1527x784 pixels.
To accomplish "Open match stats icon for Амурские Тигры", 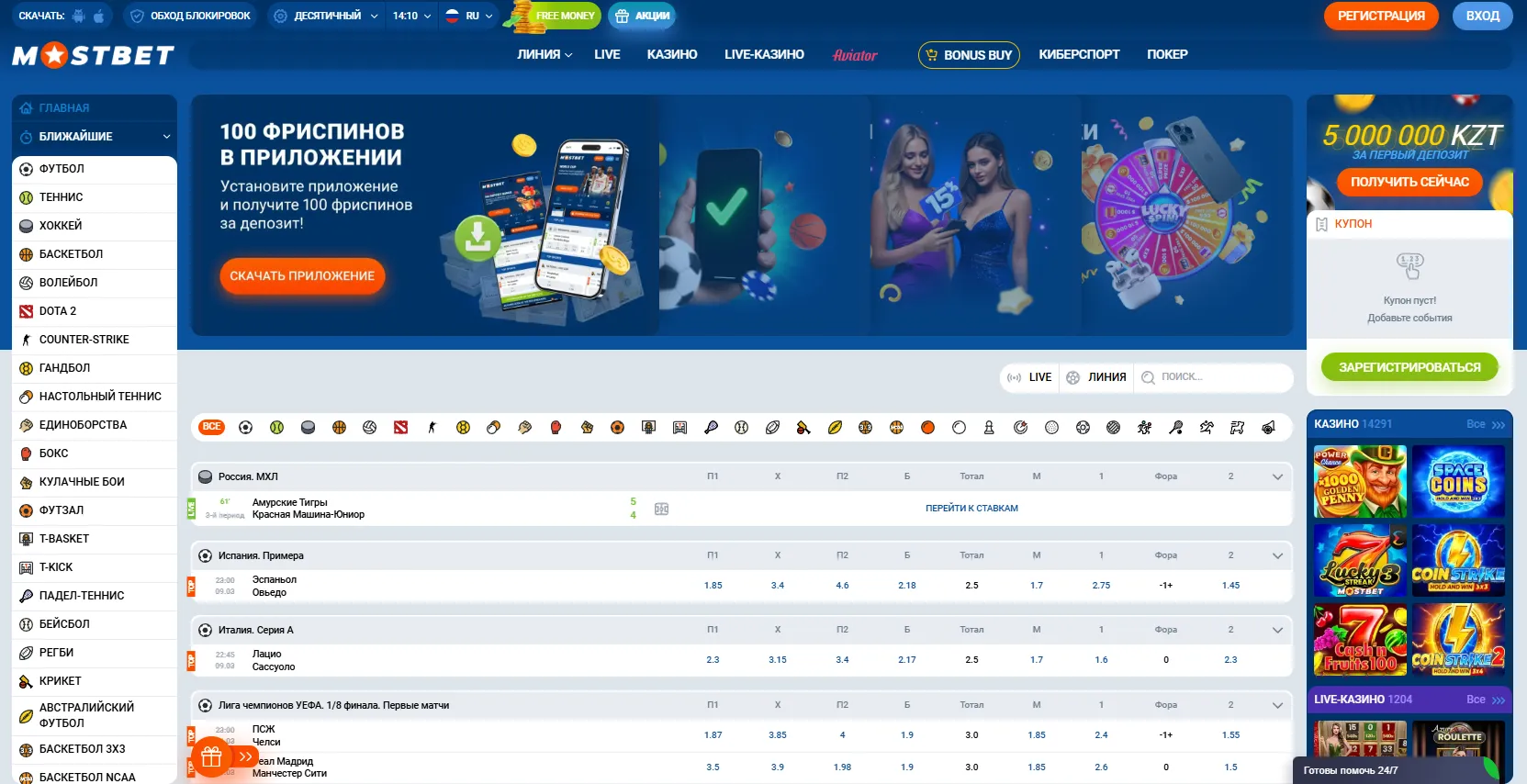I will tap(661, 509).
